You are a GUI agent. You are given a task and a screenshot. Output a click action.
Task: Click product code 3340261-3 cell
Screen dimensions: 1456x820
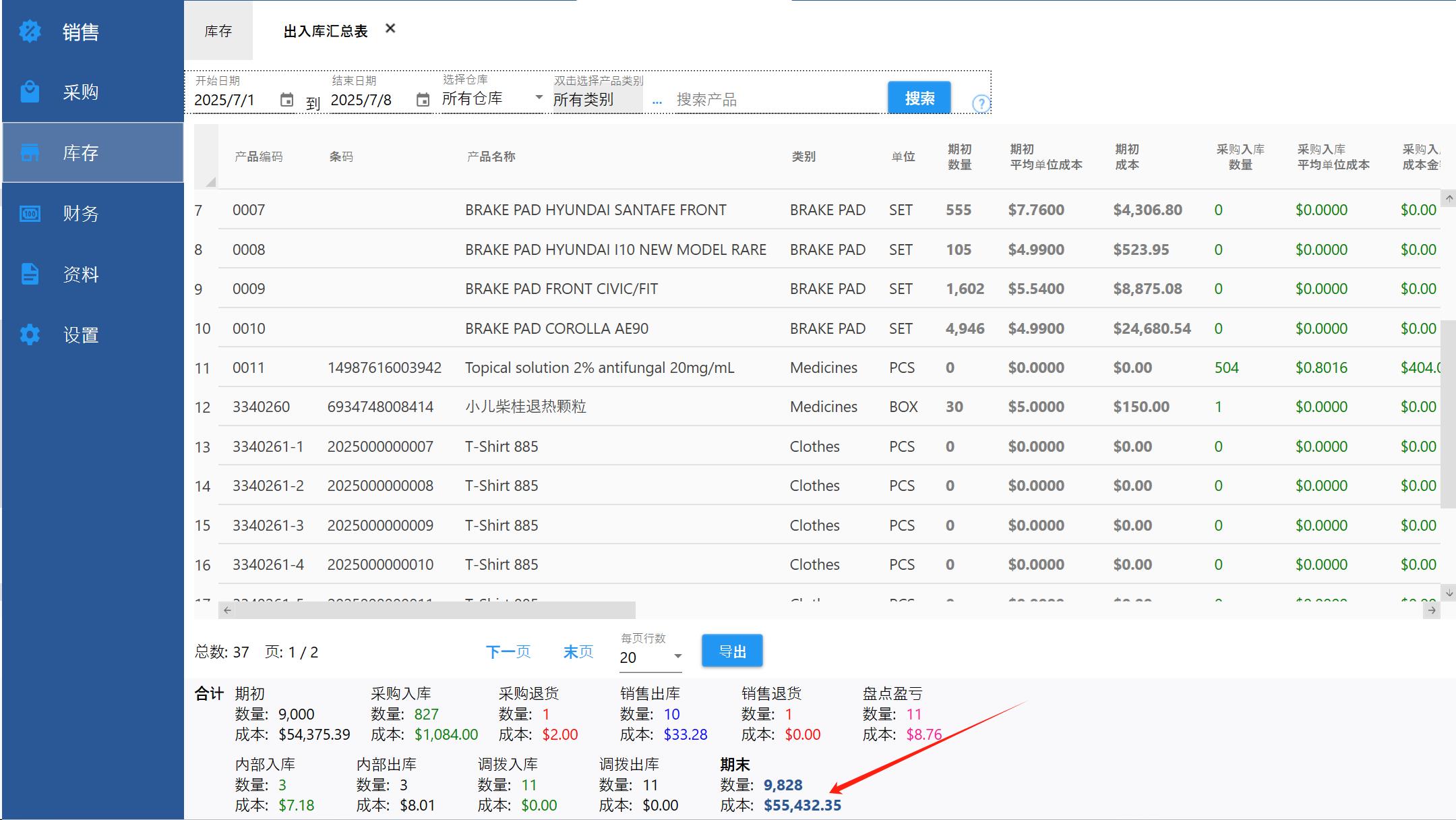268,525
